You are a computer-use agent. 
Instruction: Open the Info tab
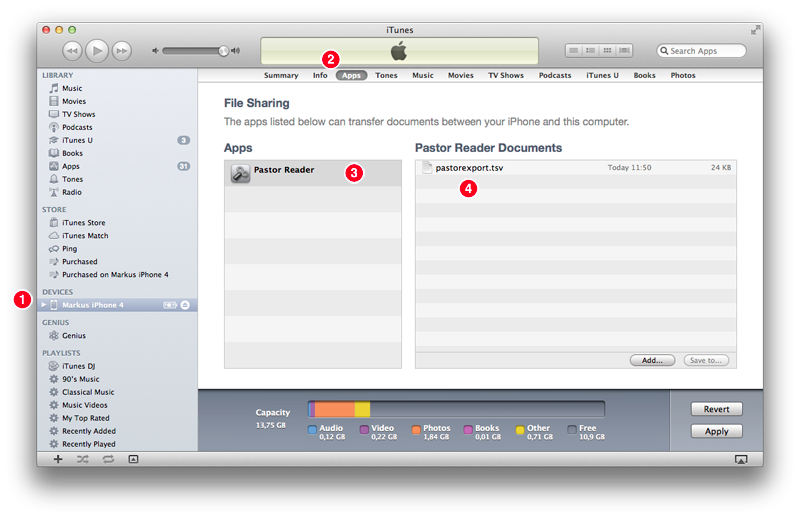click(x=320, y=76)
